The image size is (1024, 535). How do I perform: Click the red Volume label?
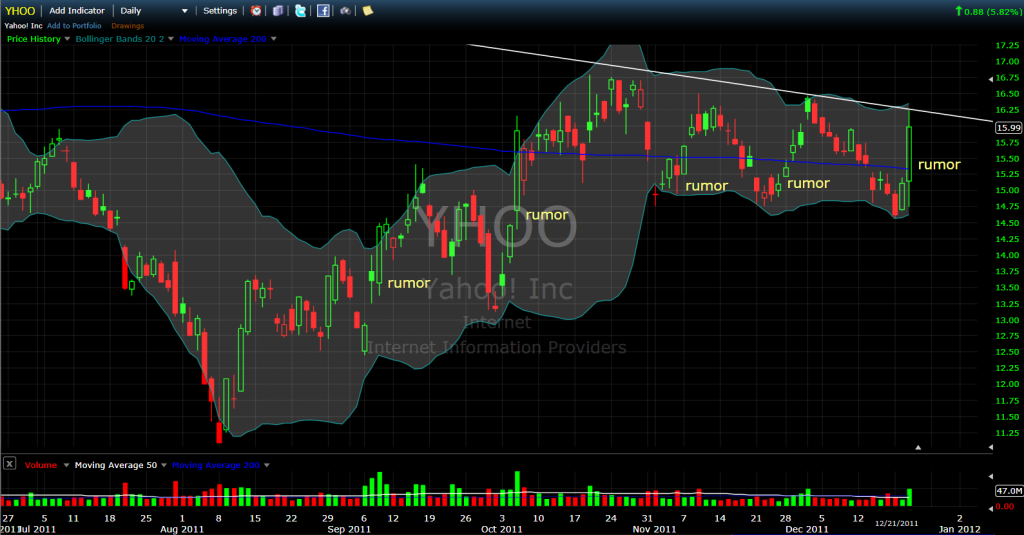[x=40, y=465]
